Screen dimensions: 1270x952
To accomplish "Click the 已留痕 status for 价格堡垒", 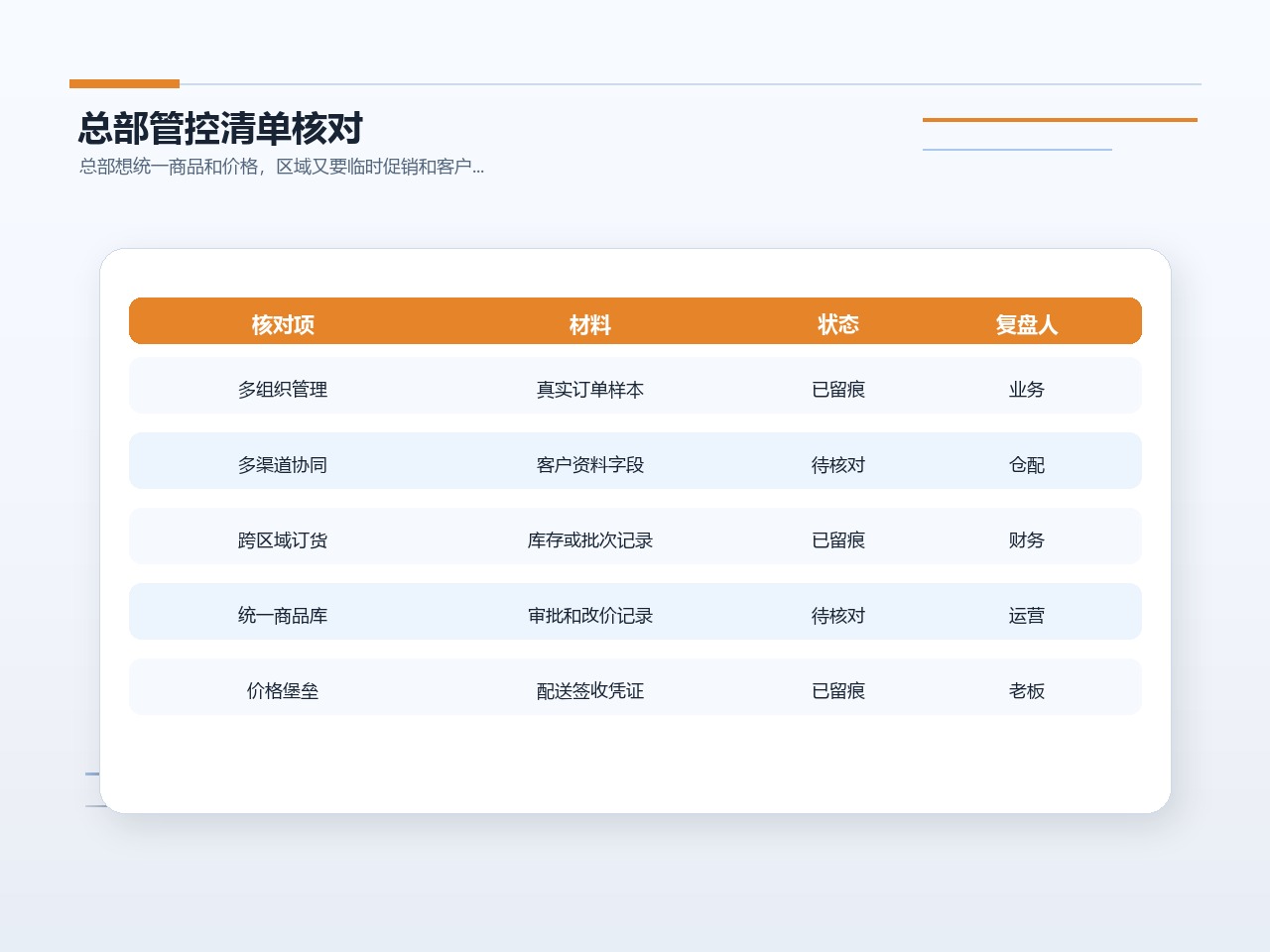I will 838,691.
